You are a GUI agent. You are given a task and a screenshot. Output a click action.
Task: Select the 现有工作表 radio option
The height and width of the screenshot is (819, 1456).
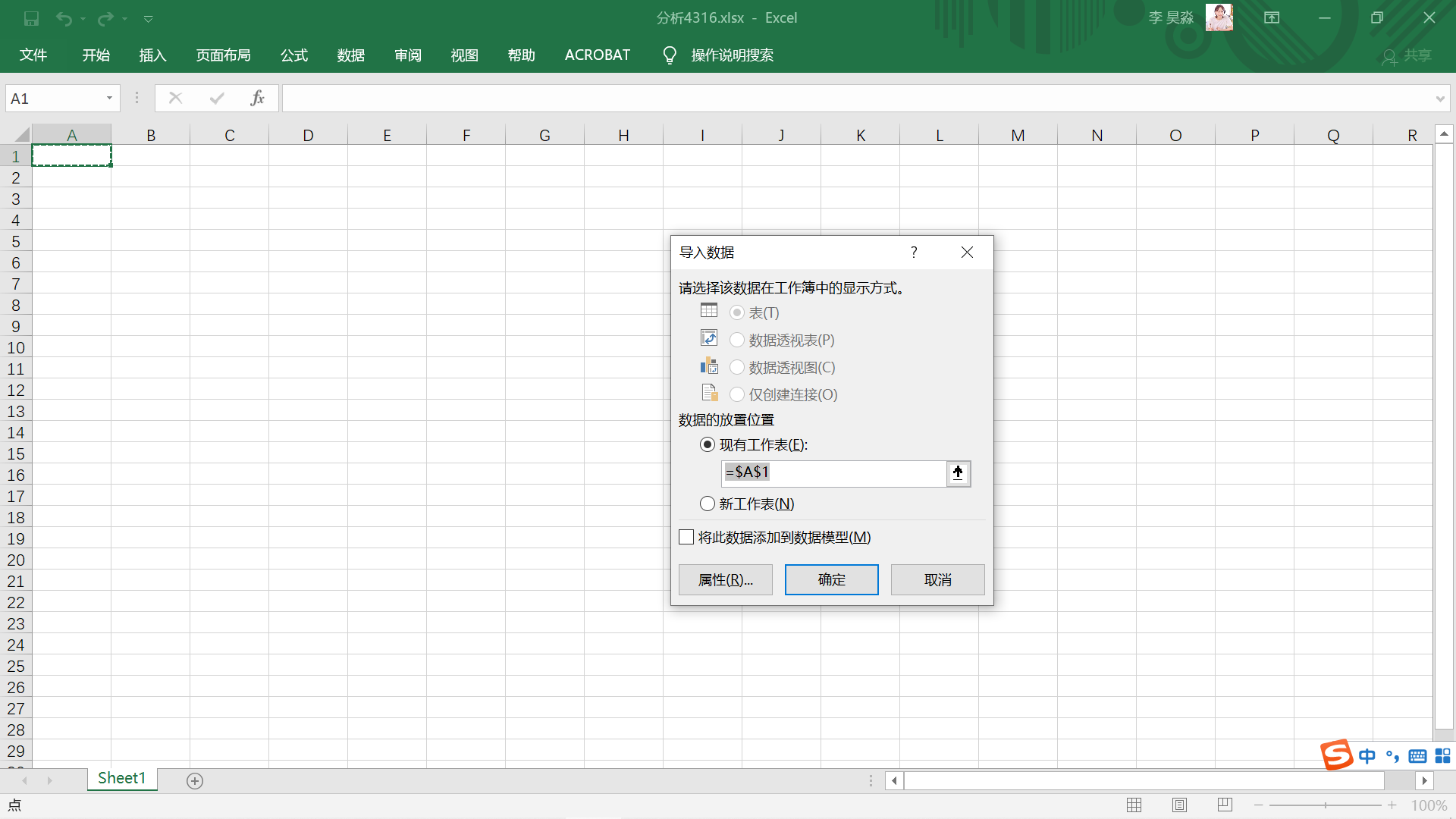click(708, 445)
